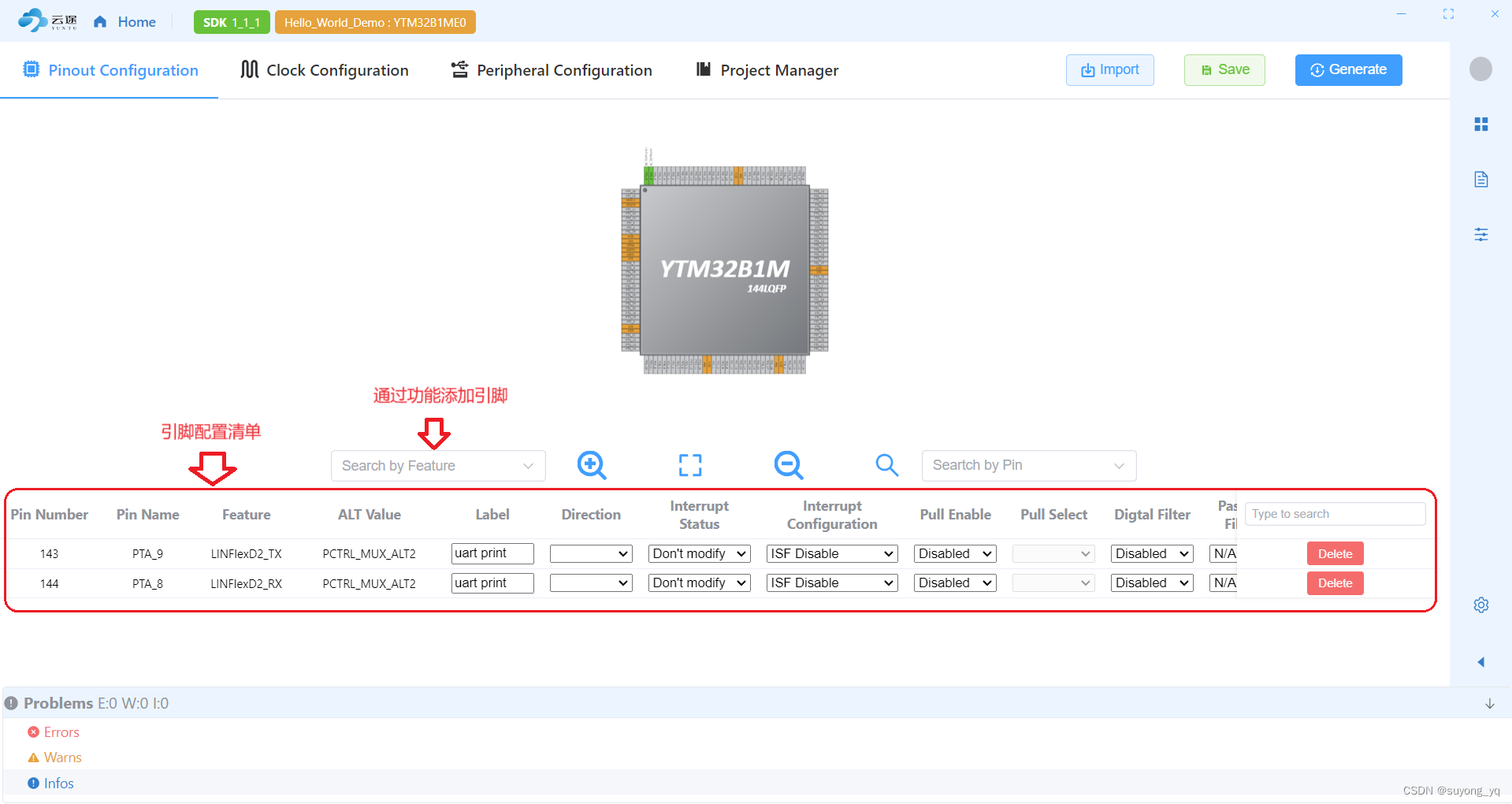This screenshot has width=1512, height=804.
Task: Show Warns in Problems panel
Action: (x=63, y=757)
